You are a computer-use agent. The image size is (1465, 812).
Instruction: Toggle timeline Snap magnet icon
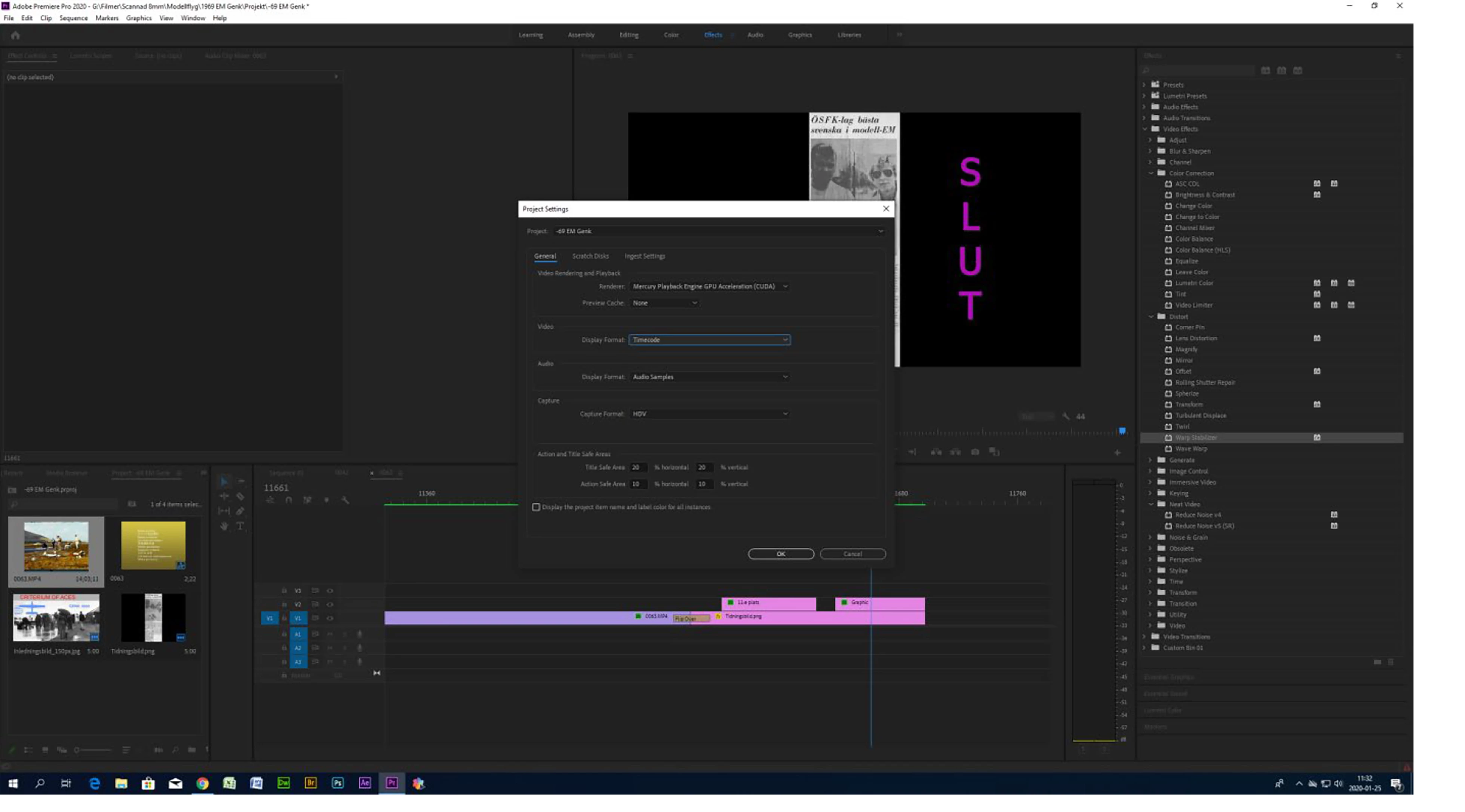point(289,500)
